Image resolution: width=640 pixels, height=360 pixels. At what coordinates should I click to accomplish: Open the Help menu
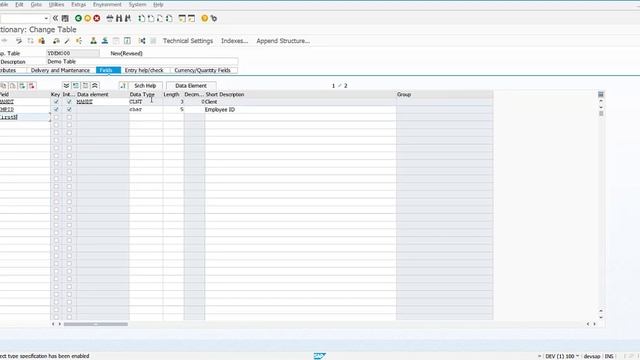tap(158, 4)
